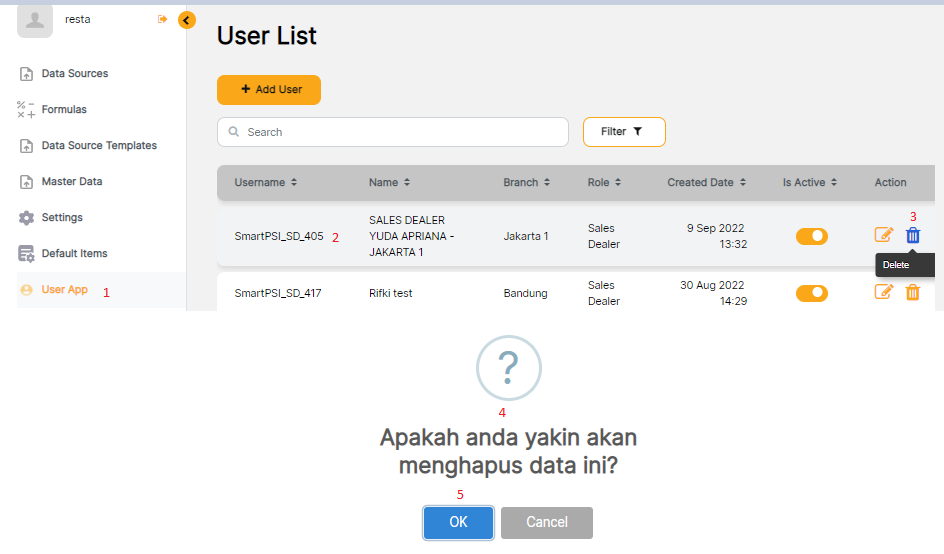Click the edit icon for SmartPSI_SD_405

coord(884,235)
